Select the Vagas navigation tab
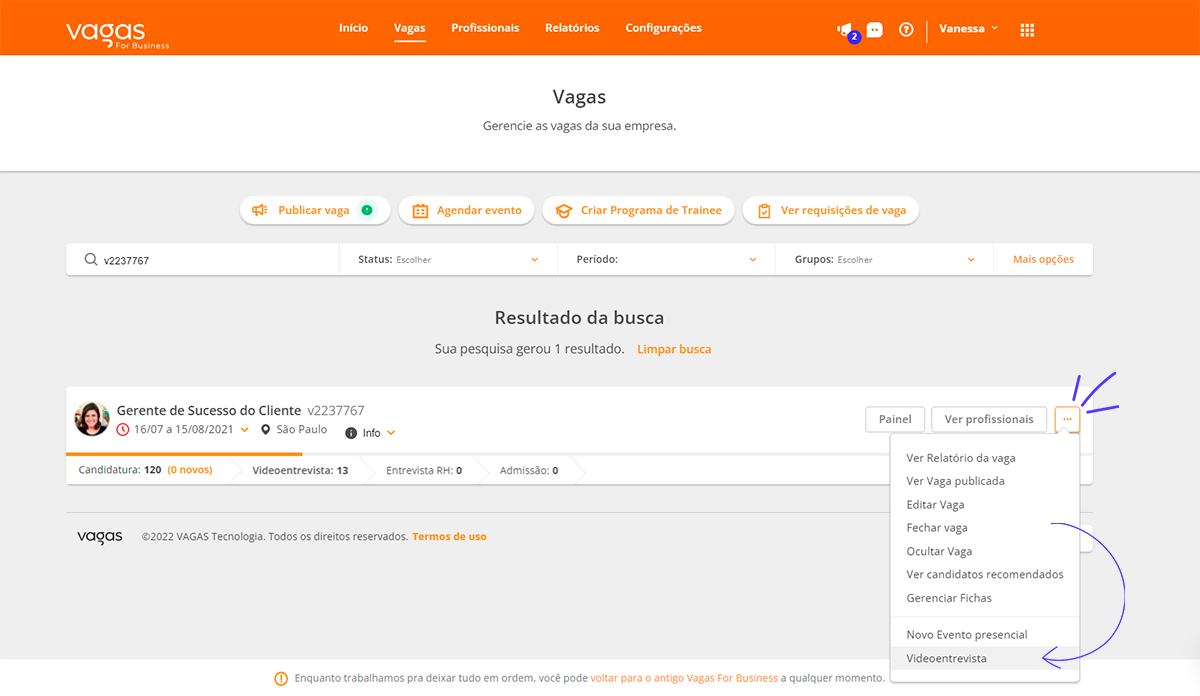 tap(410, 28)
